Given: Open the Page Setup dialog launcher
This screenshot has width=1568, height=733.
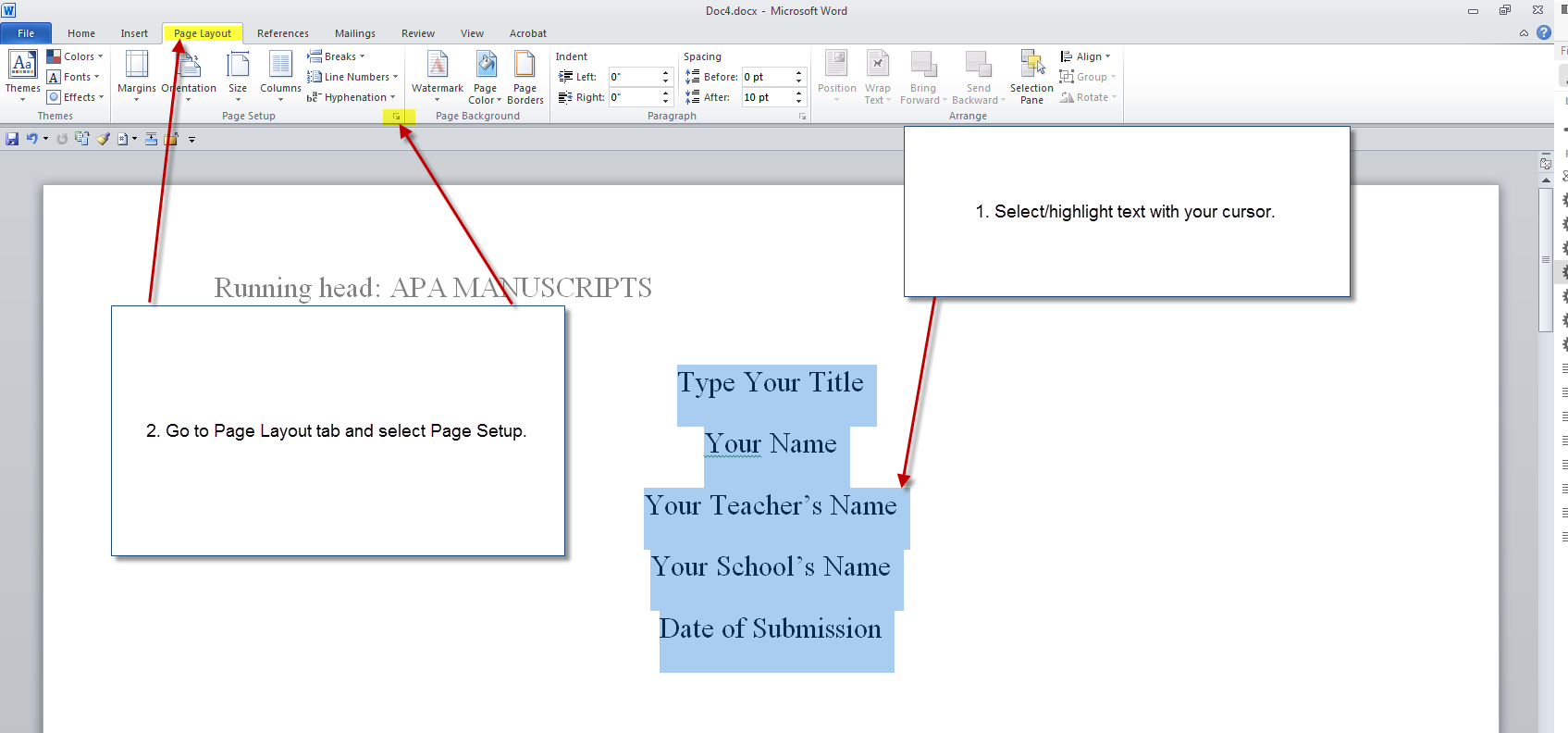Looking at the screenshot, I should (396, 117).
